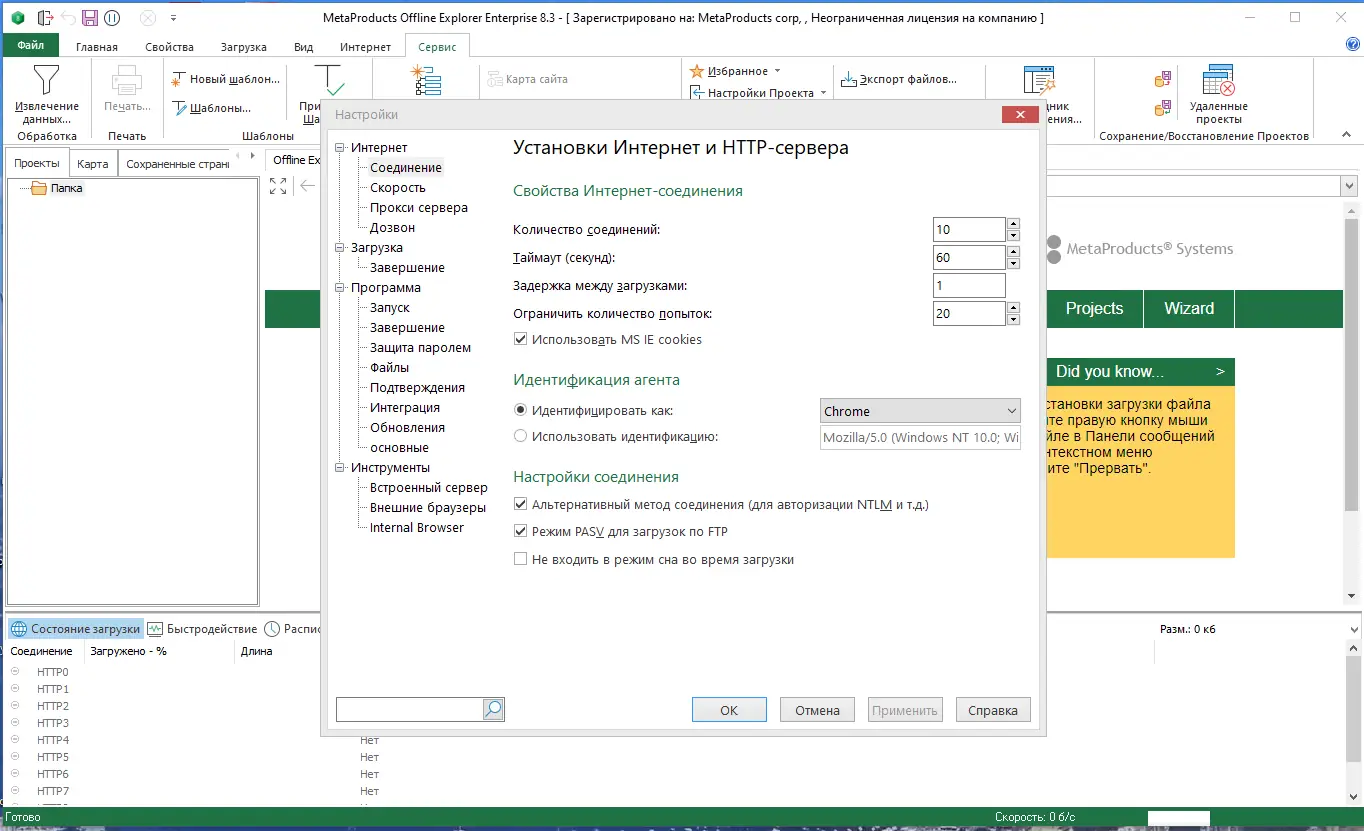Viewport: 1364px width, 831px height.
Task: Click the apply template checkmark icon
Action: 329,80
